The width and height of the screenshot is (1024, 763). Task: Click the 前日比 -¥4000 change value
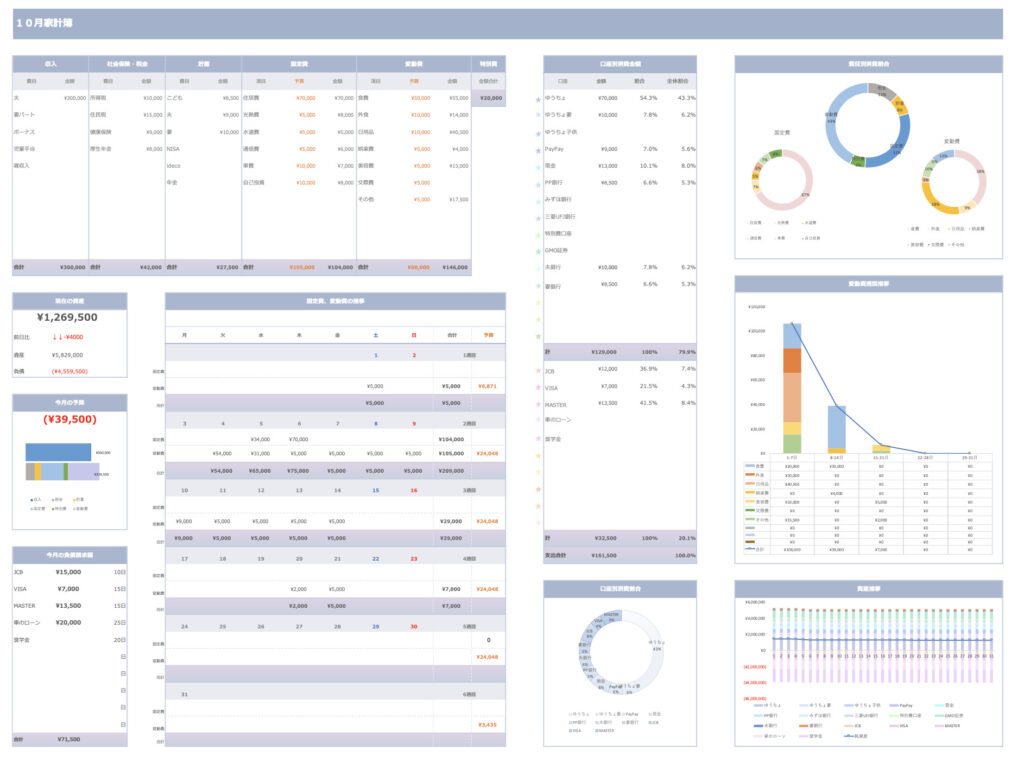pos(68,337)
